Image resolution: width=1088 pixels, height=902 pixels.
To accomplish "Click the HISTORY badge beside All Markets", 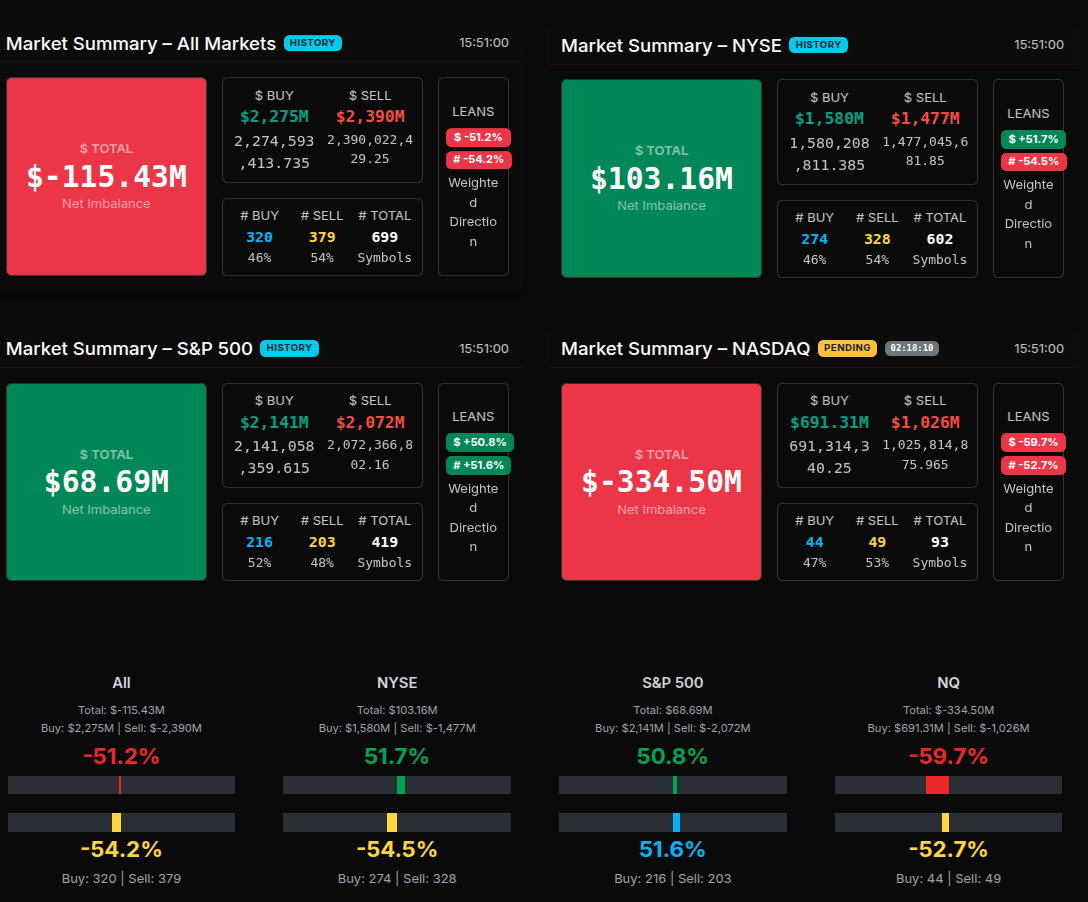I will 312,43.
